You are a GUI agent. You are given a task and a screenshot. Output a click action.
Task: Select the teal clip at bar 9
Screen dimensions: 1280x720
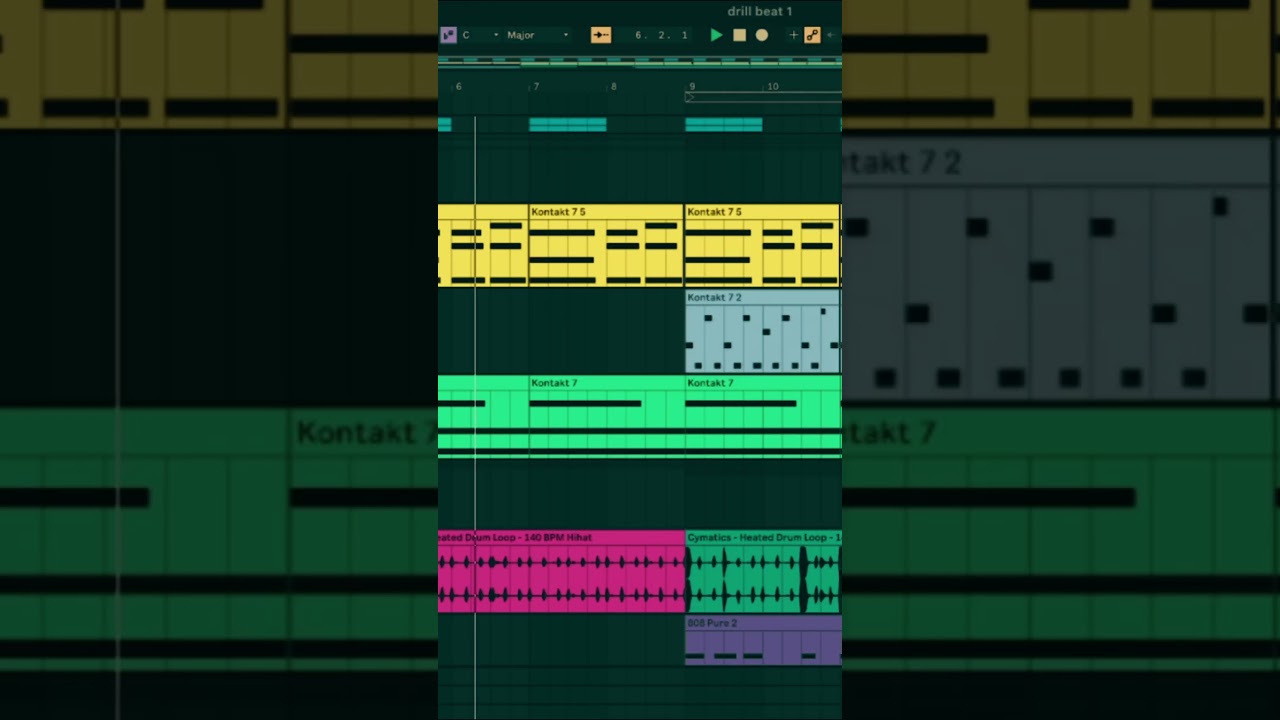(x=723, y=125)
